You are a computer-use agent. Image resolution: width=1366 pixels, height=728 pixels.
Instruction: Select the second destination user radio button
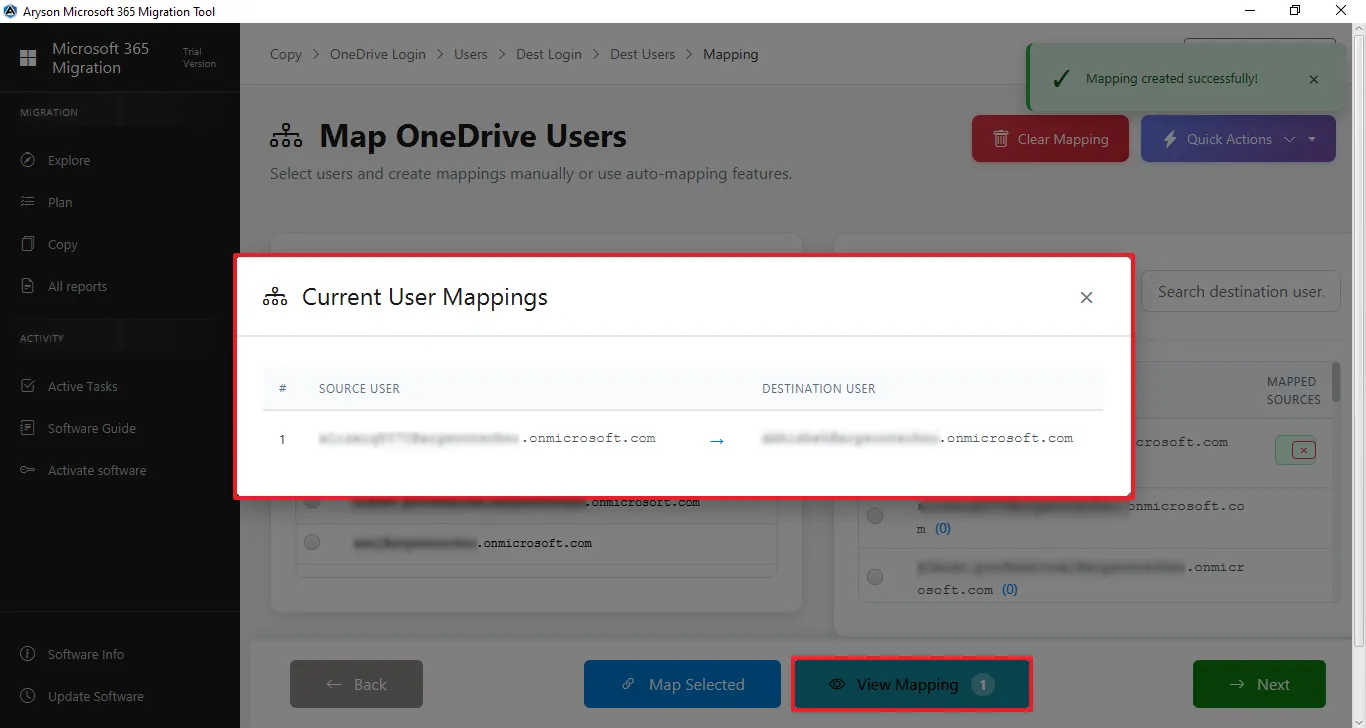(x=875, y=515)
